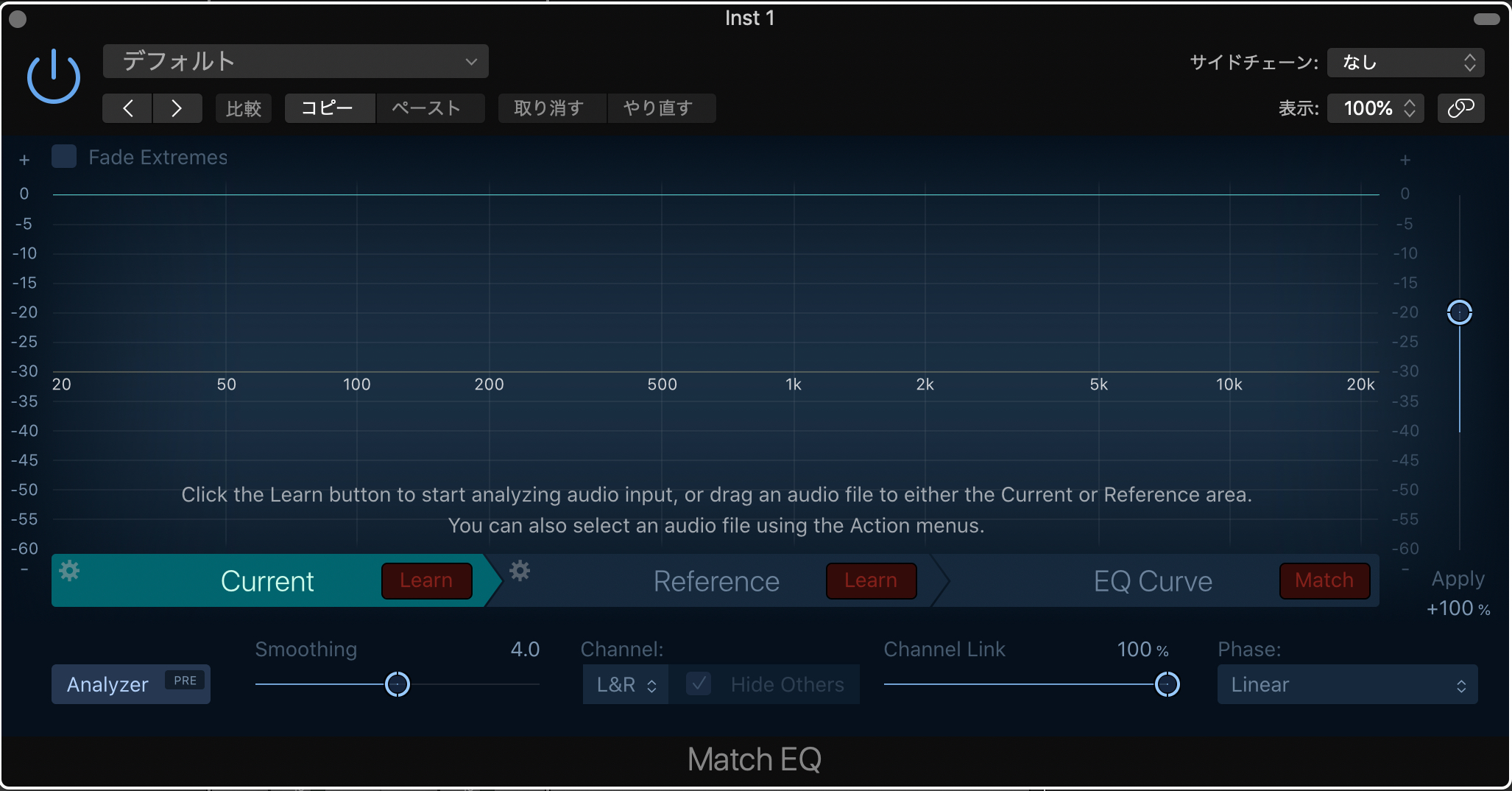Click left plus scale zoom button

pos(24,160)
